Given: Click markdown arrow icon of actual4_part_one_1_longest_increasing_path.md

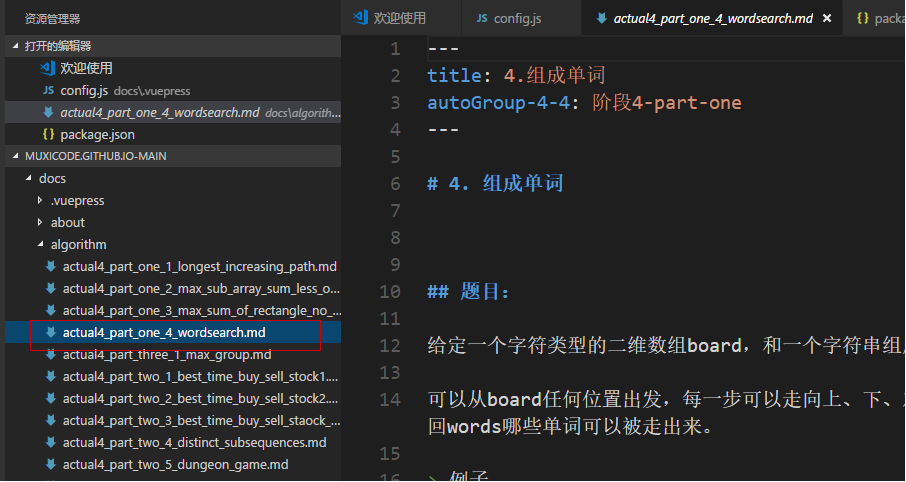Looking at the screenshot, I should tap(50, 266).
